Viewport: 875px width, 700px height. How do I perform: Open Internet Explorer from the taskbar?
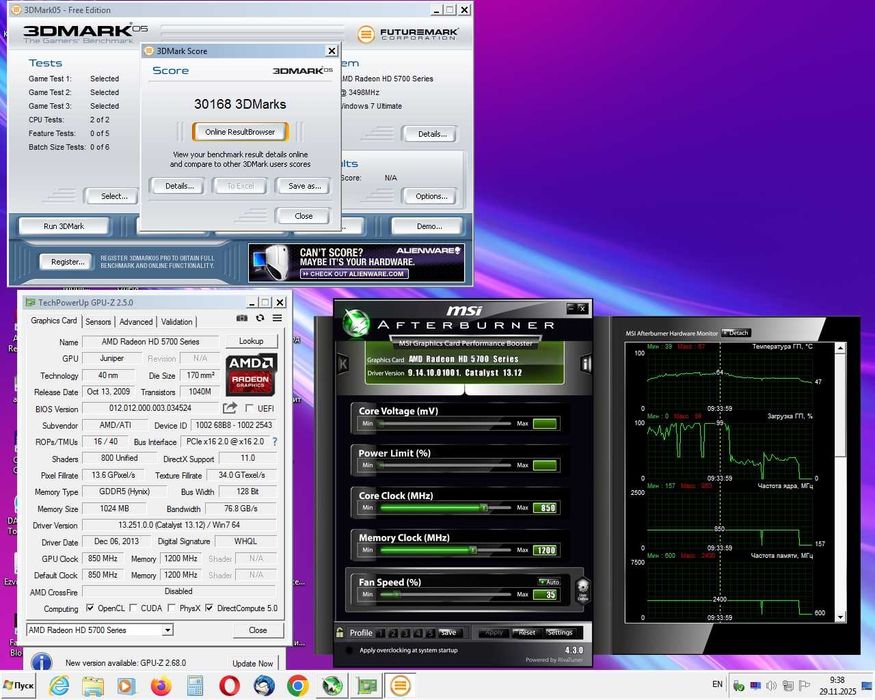[60, 685]
